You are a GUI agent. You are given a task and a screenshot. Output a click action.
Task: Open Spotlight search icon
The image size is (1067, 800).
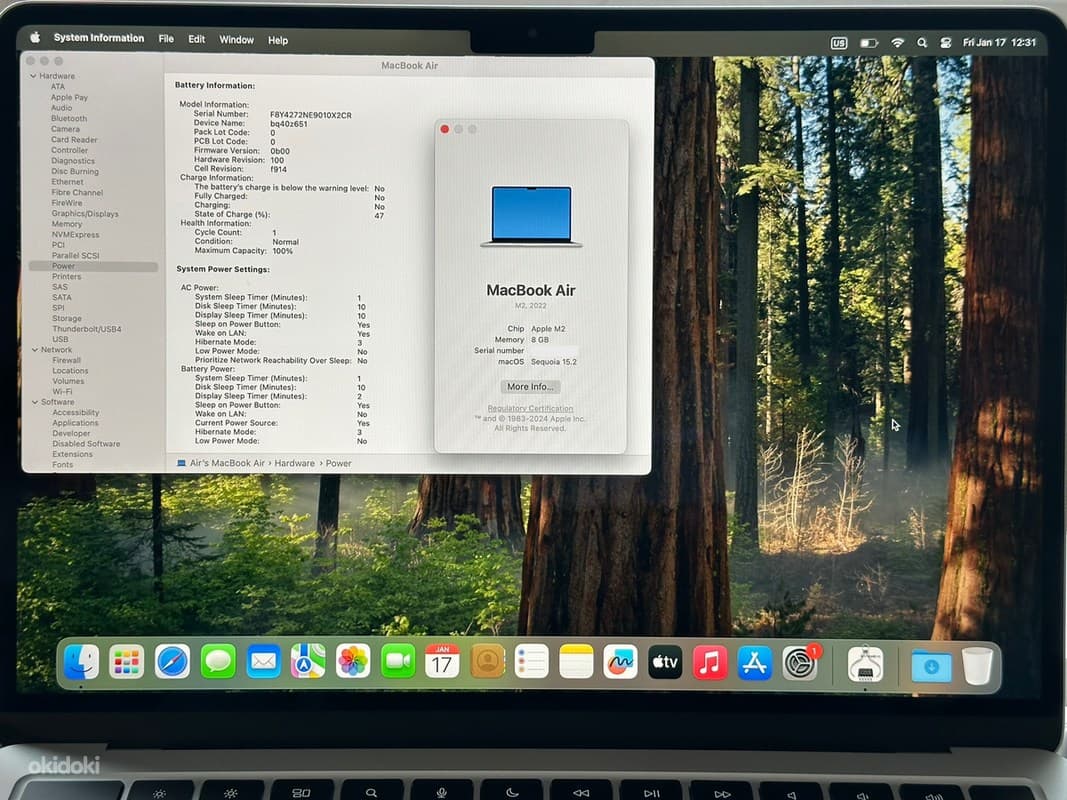[x=922, y=42]
